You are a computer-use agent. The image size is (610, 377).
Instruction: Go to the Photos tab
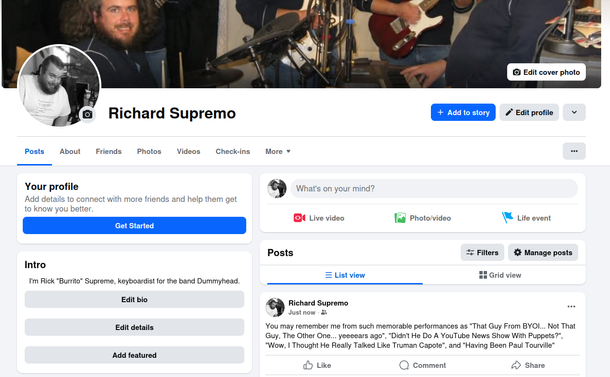(x=149, y=151)
